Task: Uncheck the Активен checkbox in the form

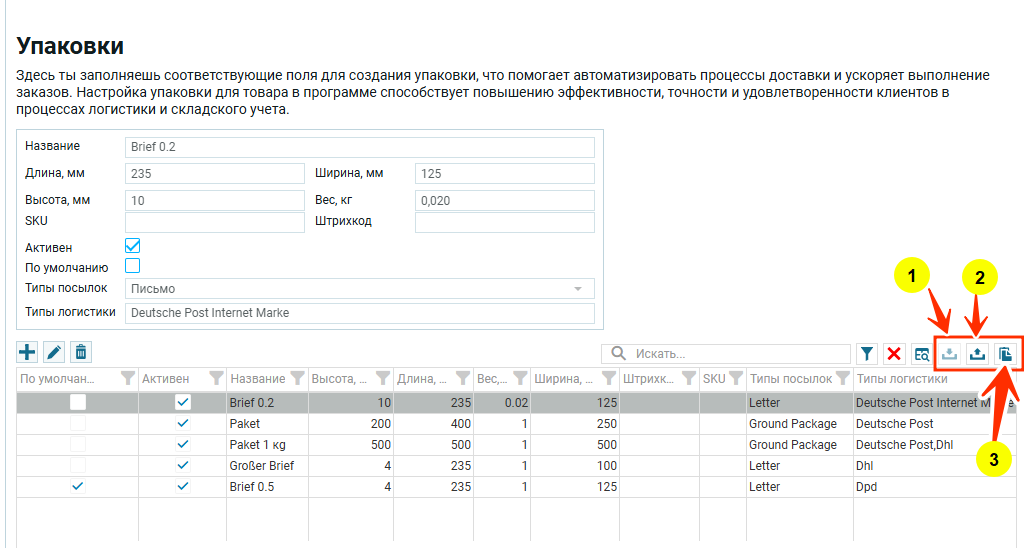Action: 132,246
